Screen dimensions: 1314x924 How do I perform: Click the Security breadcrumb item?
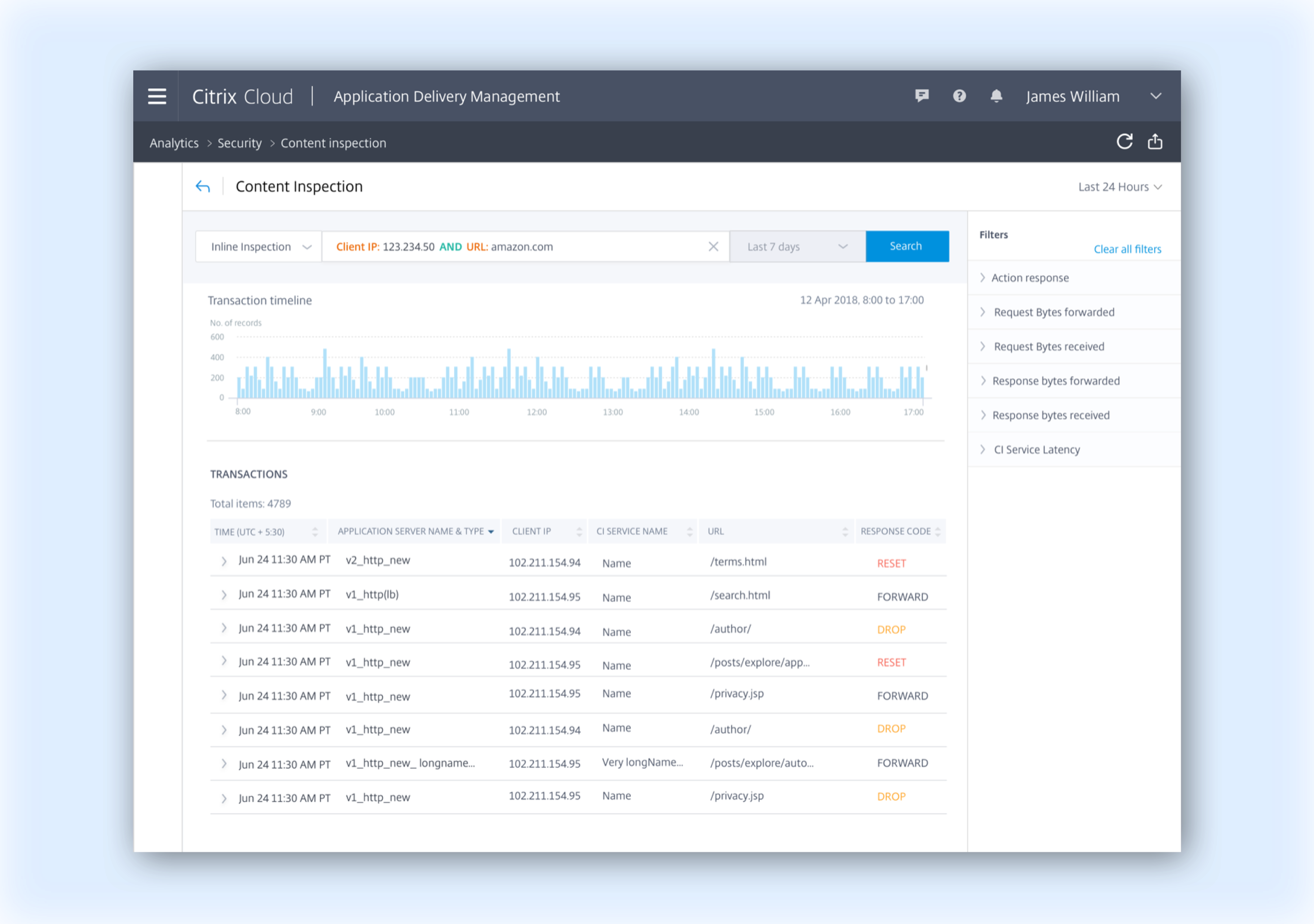(x=239, y=143)
